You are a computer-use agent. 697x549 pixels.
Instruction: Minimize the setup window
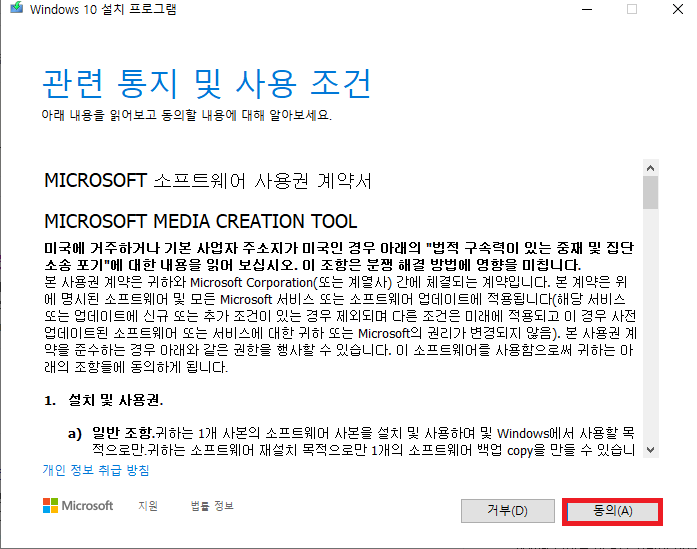point(587,9)
